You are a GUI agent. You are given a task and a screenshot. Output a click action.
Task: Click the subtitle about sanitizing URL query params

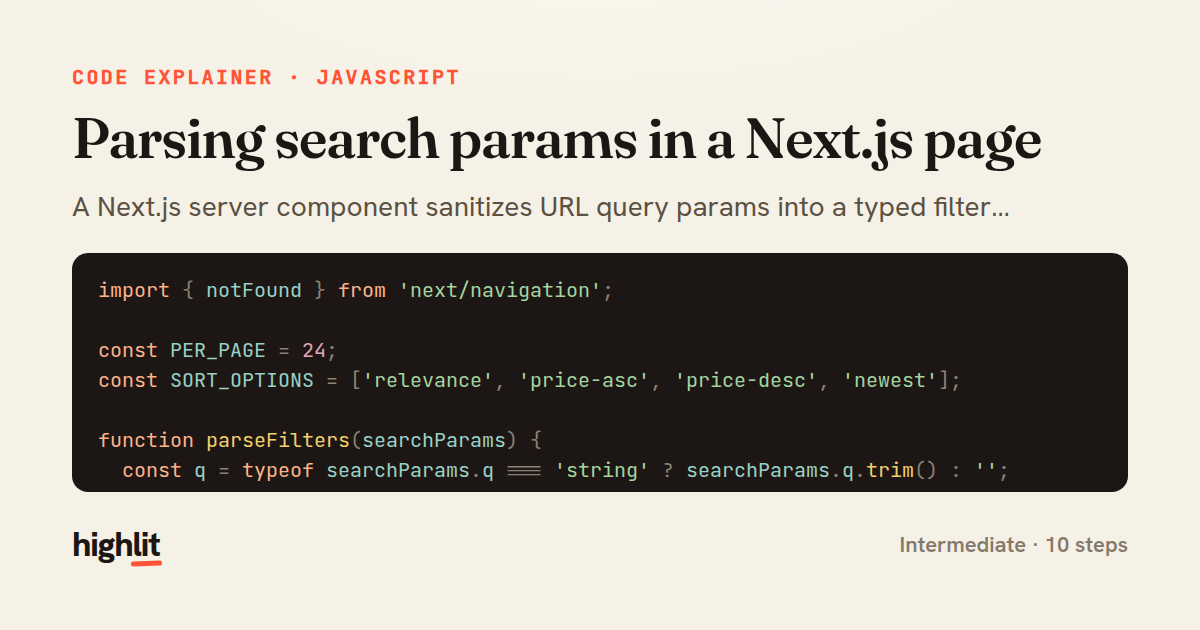tap(540, 208)
